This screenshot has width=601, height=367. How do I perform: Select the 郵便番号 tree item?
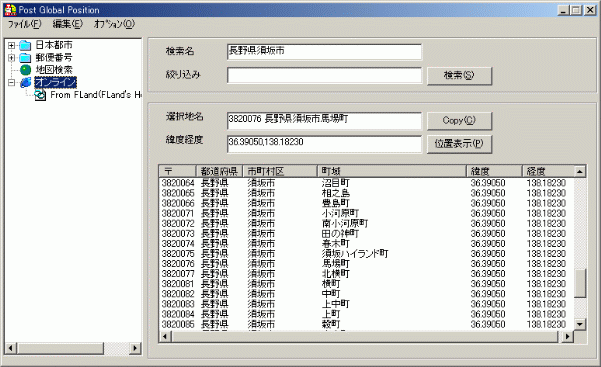54,58
